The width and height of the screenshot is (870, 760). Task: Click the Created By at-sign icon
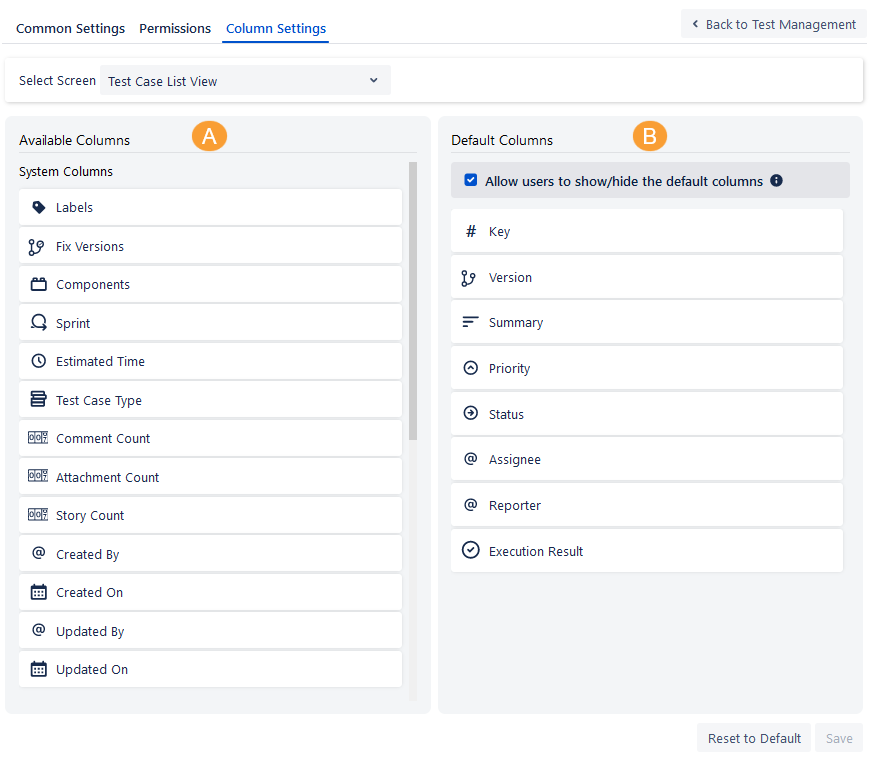point(38,553)
